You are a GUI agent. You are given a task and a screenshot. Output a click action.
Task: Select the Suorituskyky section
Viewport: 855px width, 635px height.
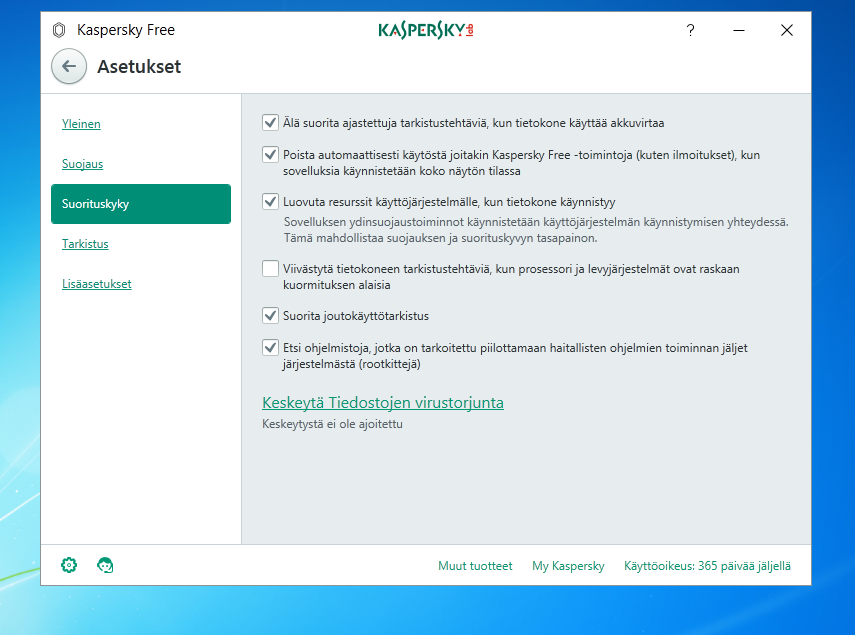[x=141, y=204]
